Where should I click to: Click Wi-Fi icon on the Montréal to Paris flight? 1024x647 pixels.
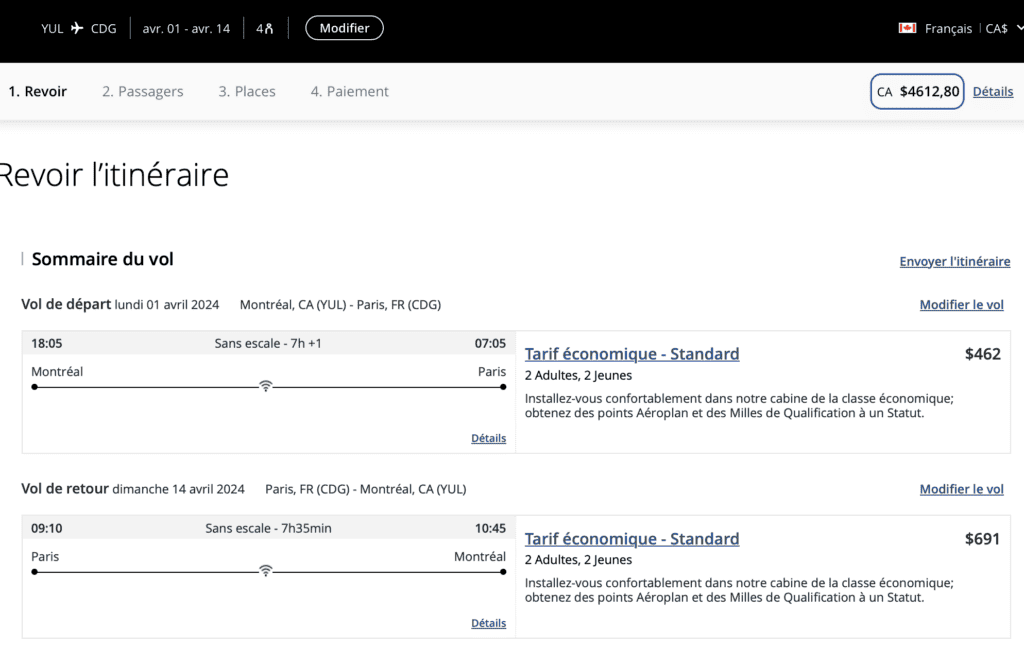click(265, 386)
